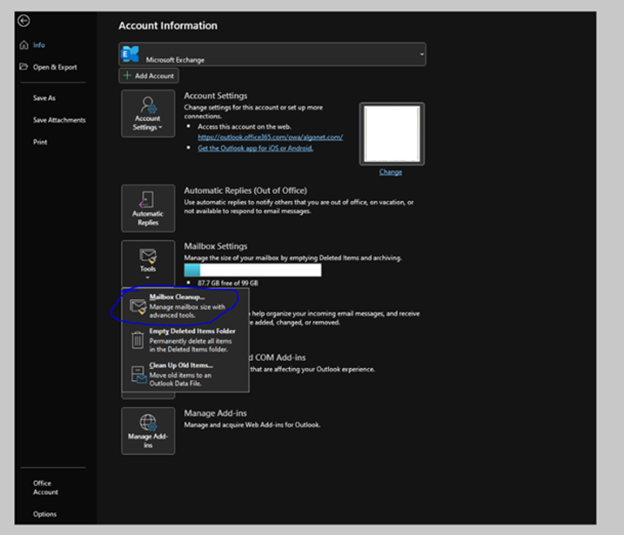The width and height of the screenshot is (624, 535).
Task: Select Save Attachments in sidebar
Action: tap(59, 120)
